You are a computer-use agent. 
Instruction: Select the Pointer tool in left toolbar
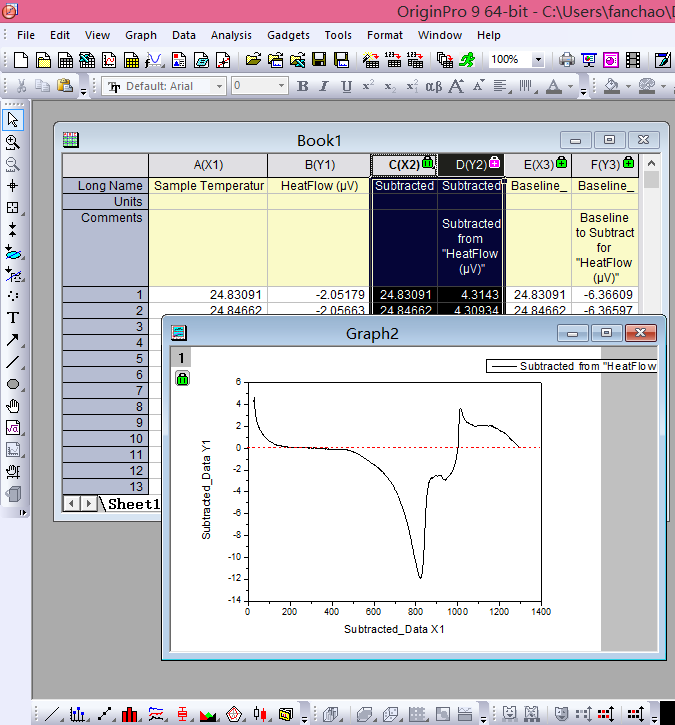(x=13, y=120)
